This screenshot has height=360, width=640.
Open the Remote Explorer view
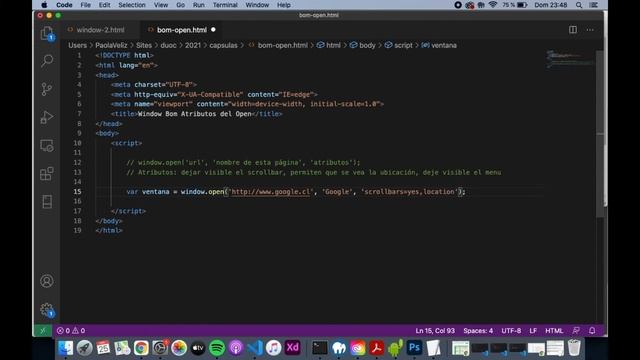[47, 146]
